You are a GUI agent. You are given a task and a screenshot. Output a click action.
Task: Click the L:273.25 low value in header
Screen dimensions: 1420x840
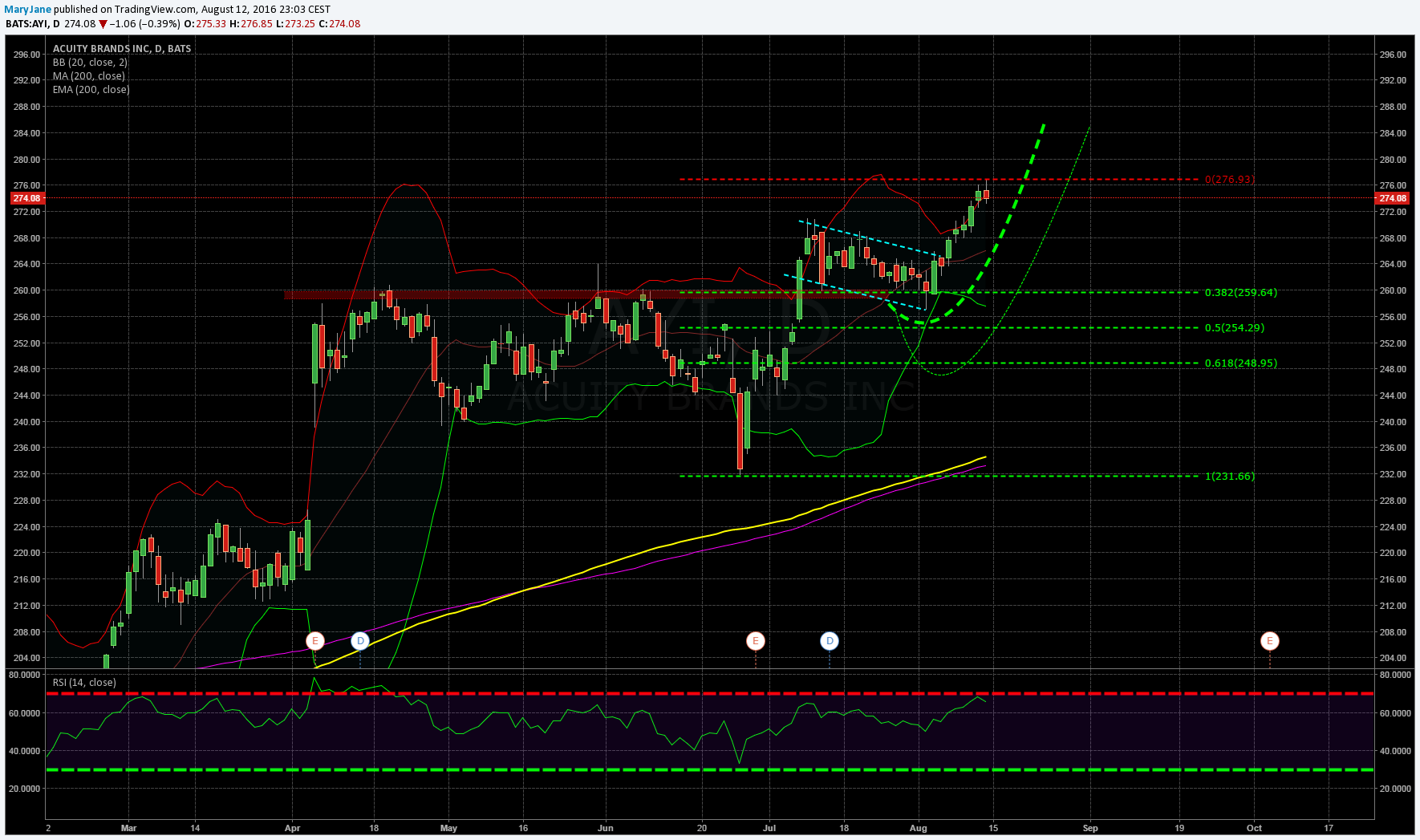coord(295,24)
